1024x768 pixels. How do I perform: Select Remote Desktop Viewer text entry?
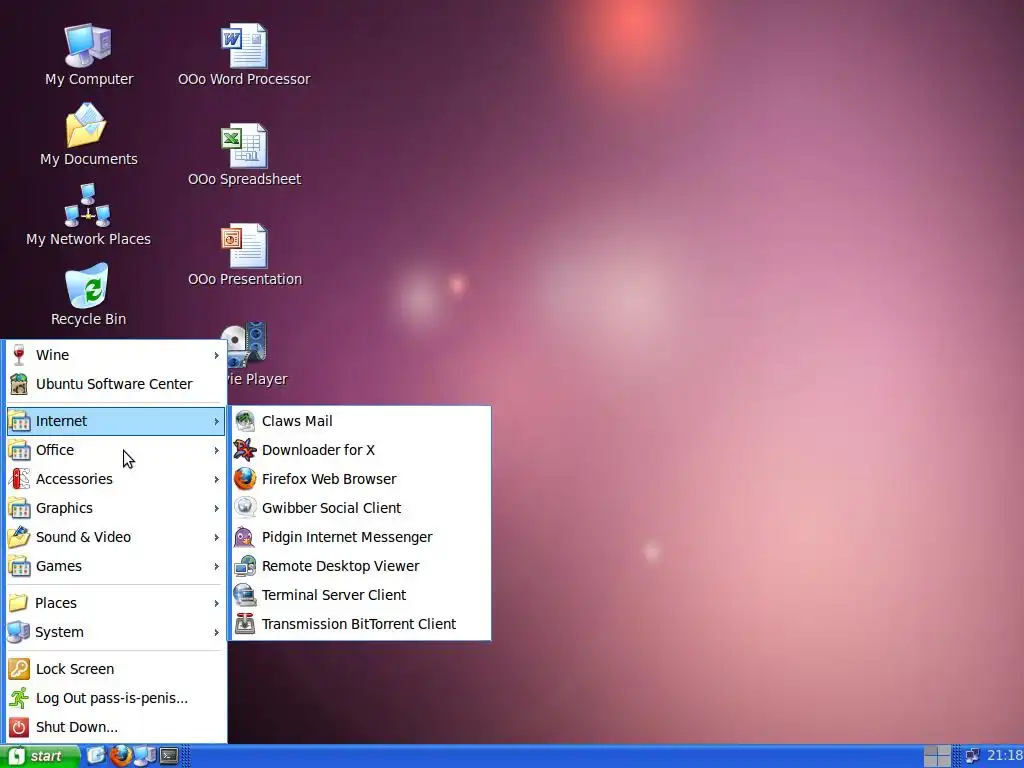(340, 566)
